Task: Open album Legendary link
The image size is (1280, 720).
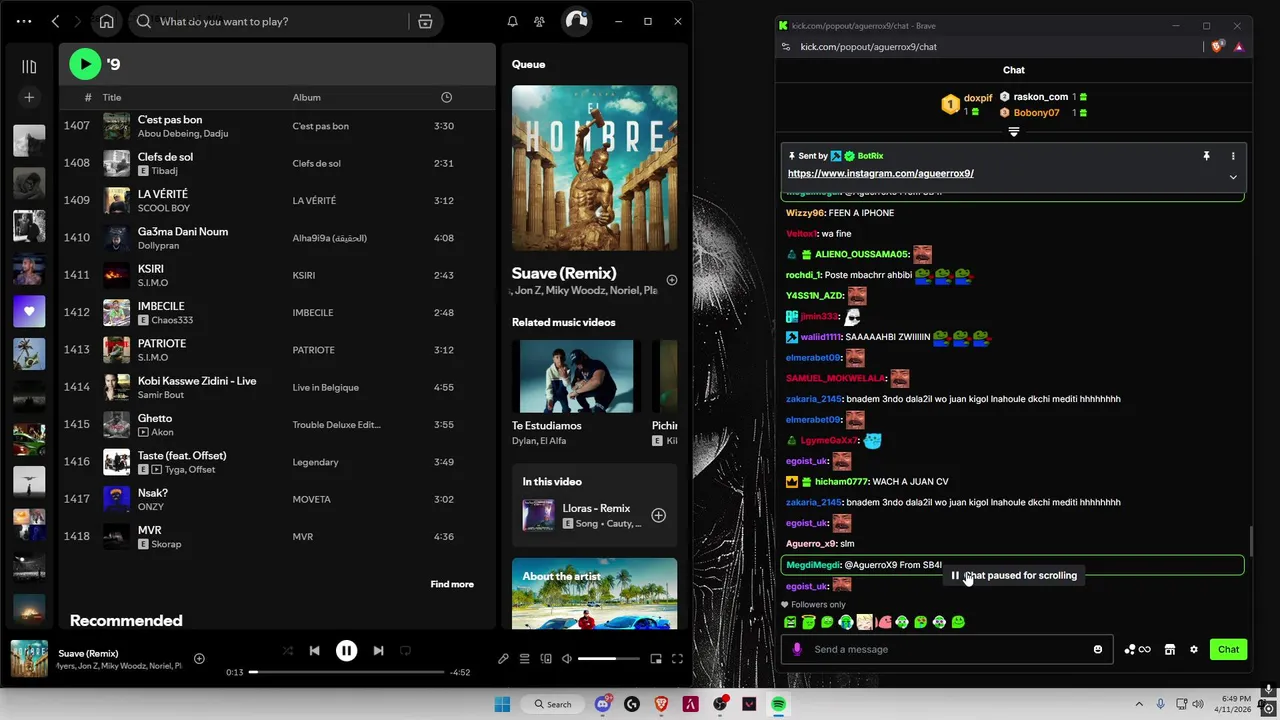Action: (315, 462)
